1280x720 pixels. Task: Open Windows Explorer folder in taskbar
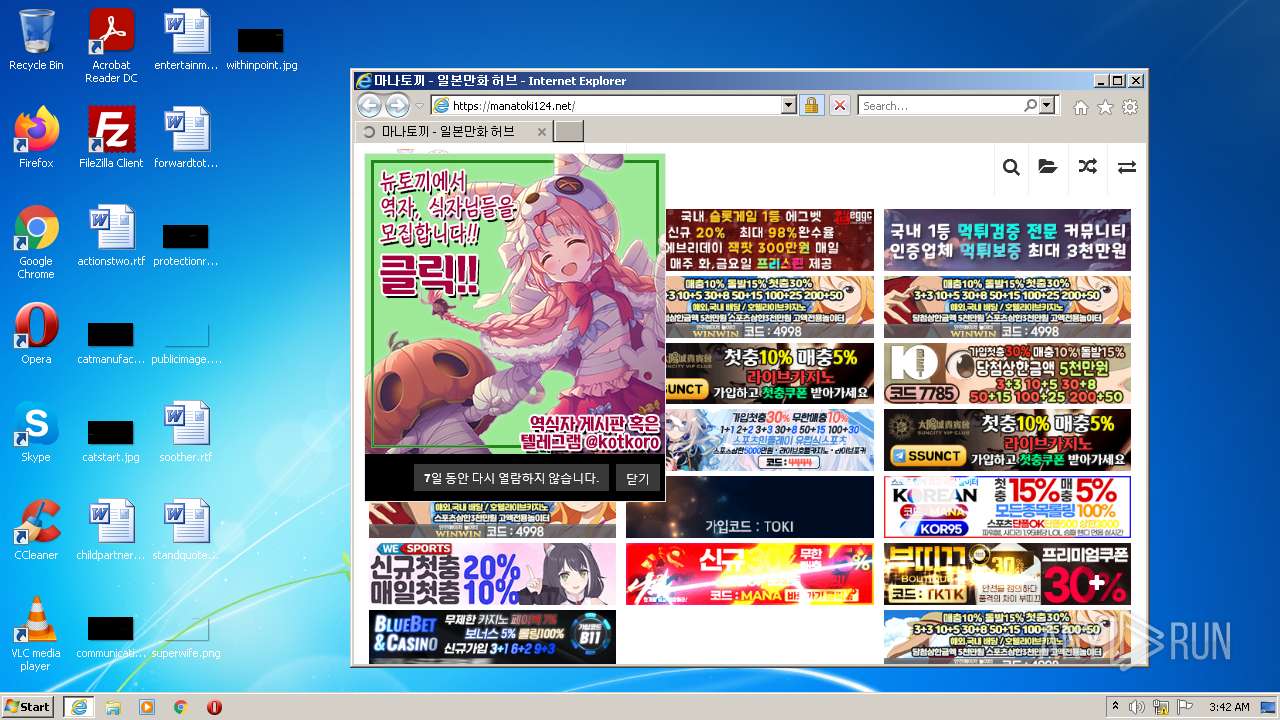point(113,706)
